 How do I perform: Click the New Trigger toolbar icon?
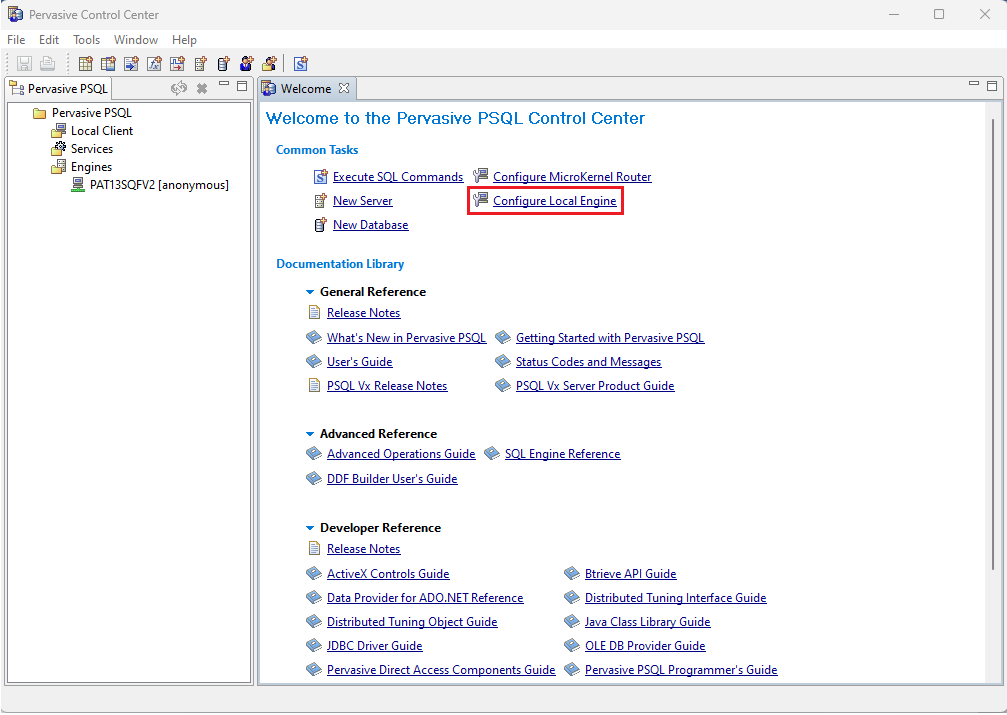[x=177, y=64]
